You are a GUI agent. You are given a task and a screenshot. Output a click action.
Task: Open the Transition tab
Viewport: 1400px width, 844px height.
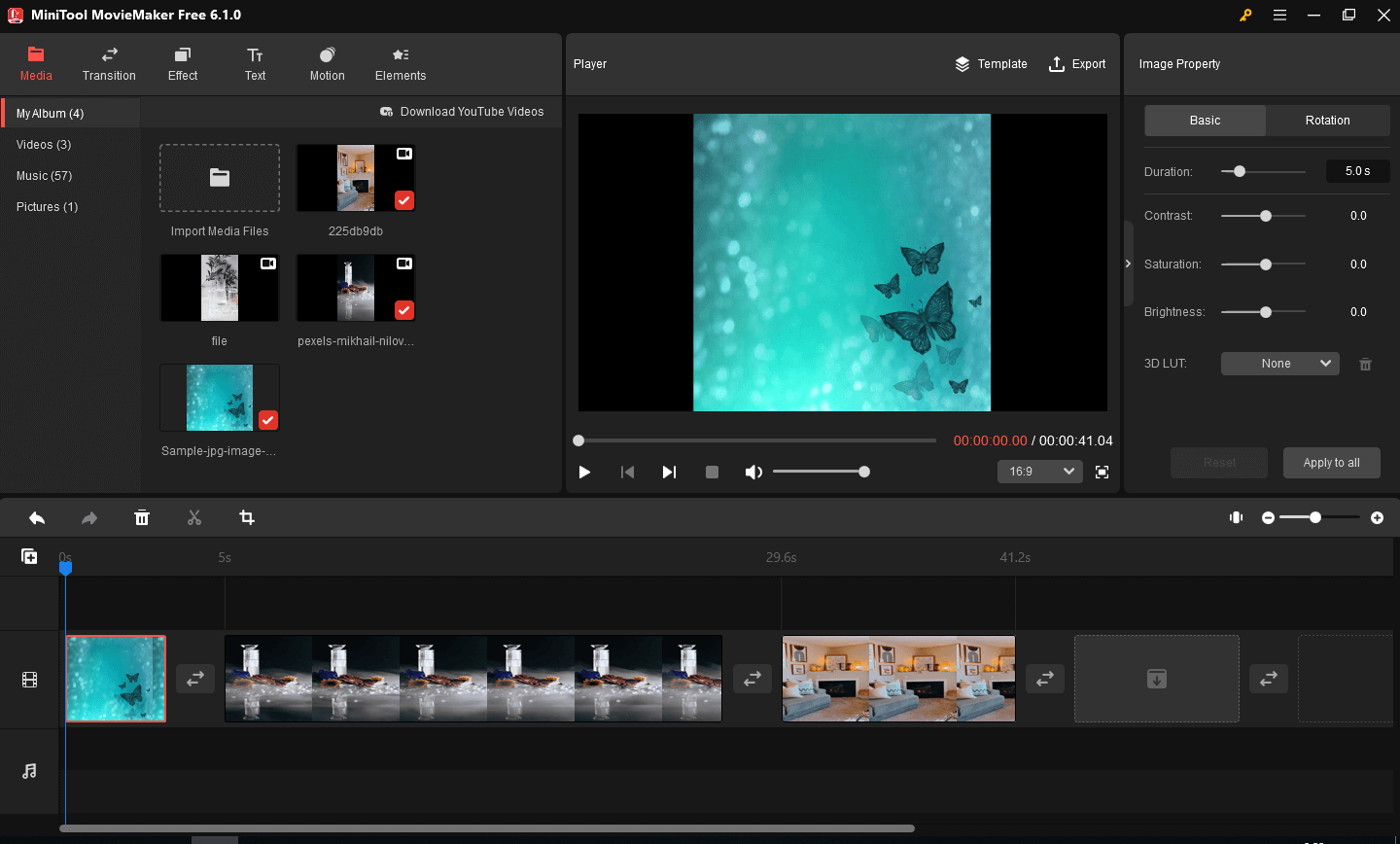coord(109,64)
